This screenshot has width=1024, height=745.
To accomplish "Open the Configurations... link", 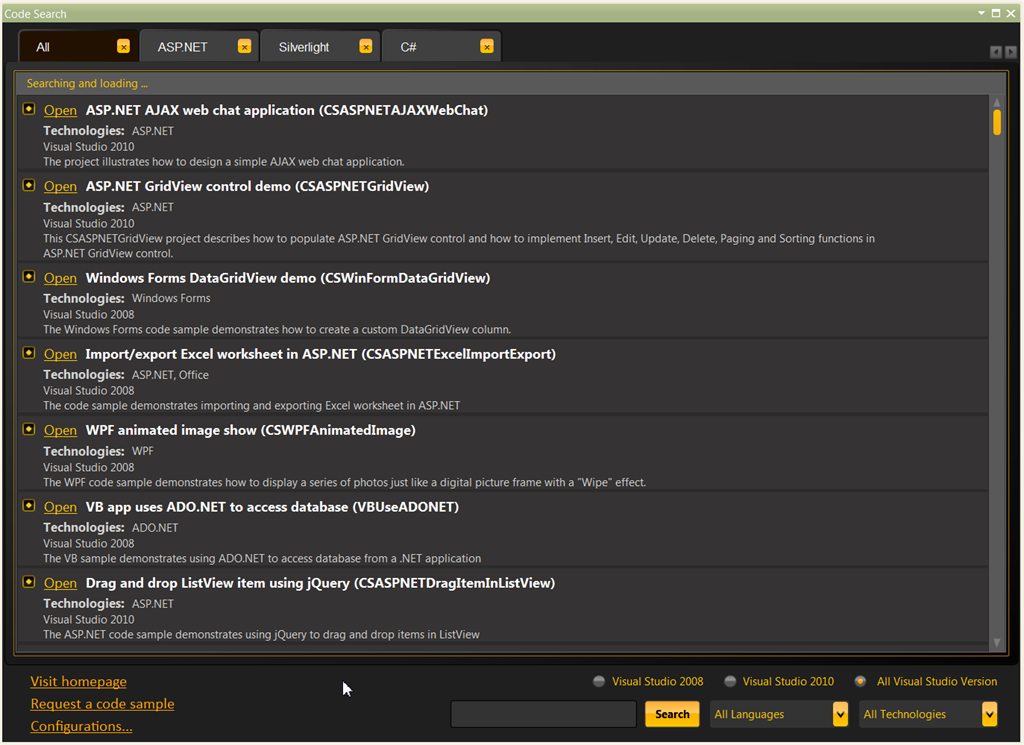I will click(x=82, y=726).
